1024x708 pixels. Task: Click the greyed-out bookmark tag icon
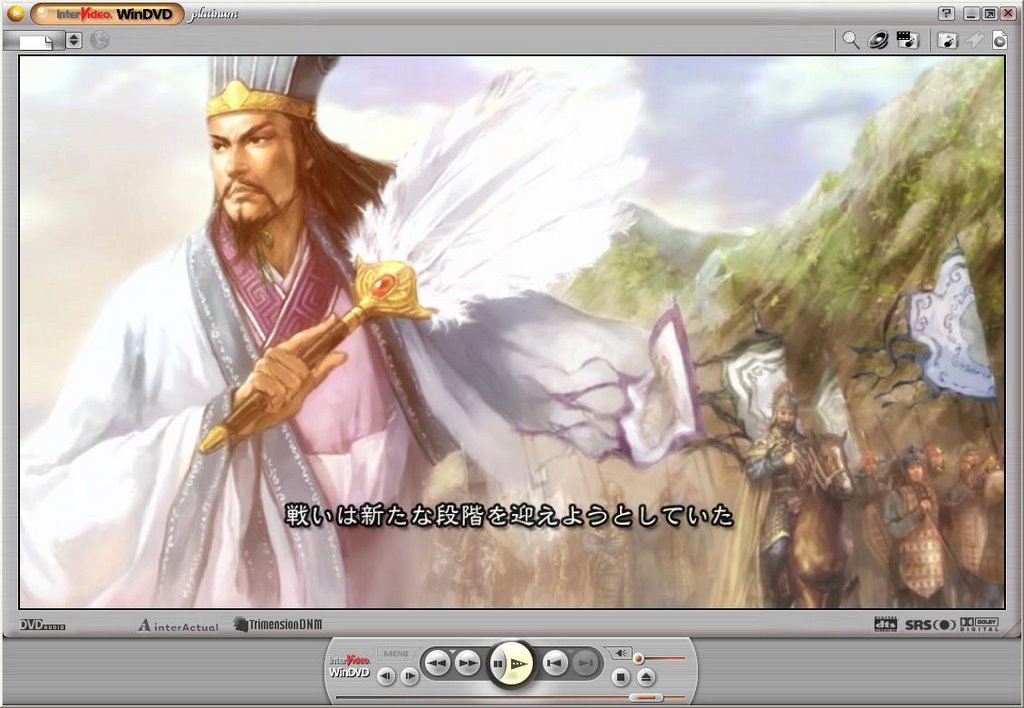pos(975,40)
